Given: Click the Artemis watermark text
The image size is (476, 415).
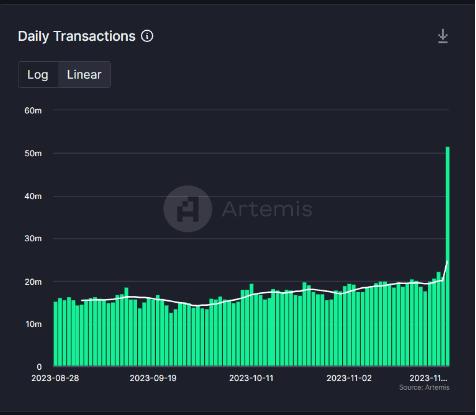Looking at the screenshot, I should (267, 209).
